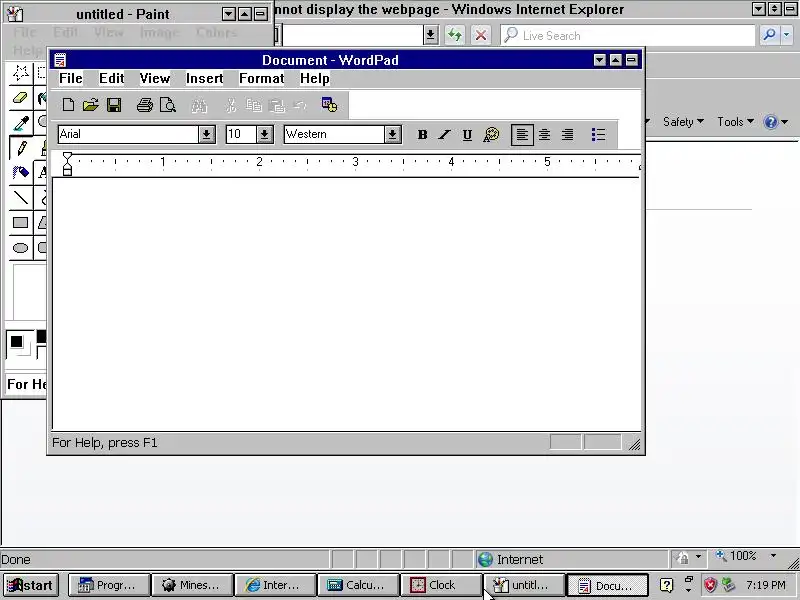The height and width of the screenshot is (600, 800).
Task: Insert Date/Time using WordPad toolbar icon
Action: pos(329,105)
